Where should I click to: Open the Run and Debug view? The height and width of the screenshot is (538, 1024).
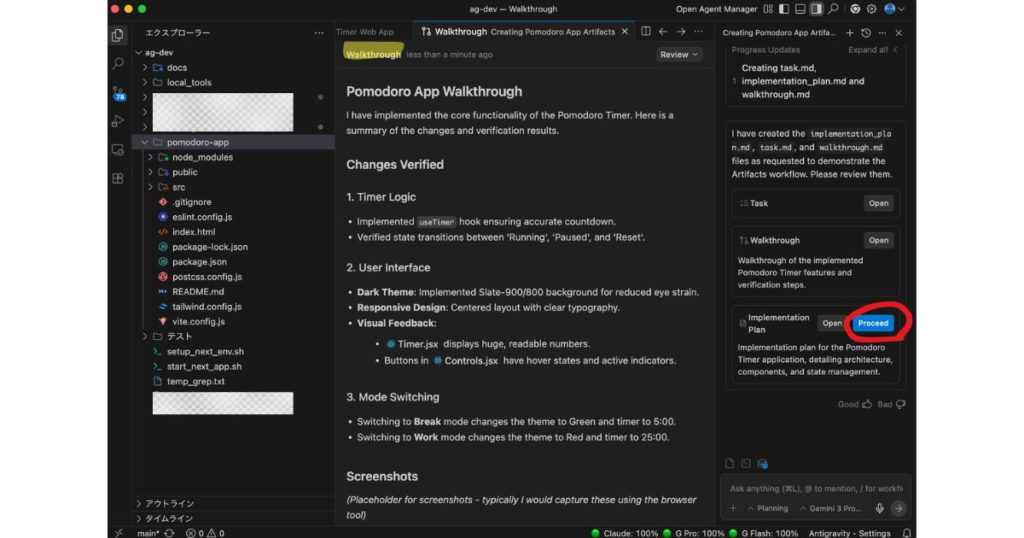pyautogui.click(x=118, y=121)
